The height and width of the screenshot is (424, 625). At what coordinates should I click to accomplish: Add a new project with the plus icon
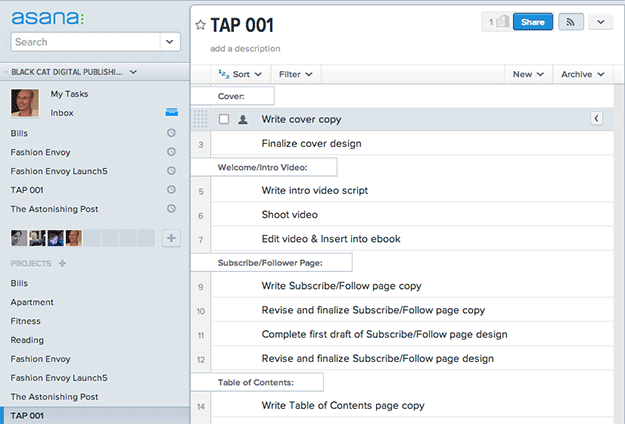click(62, 263)
